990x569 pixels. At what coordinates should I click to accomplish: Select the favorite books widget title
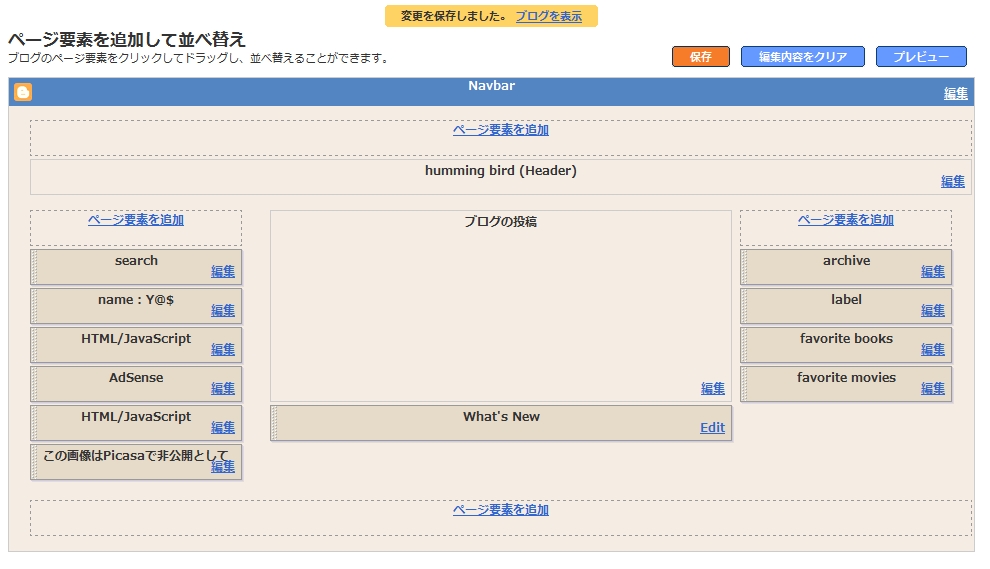[x=847, y=338]
